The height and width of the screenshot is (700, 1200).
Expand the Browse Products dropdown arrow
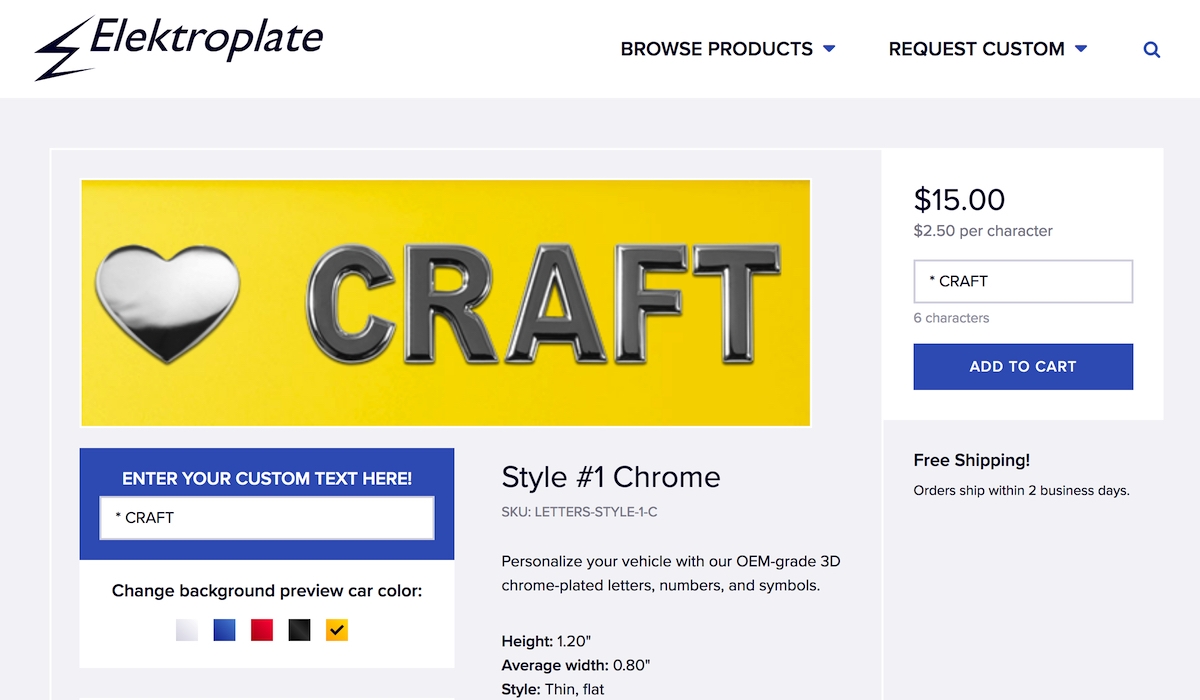tap(829, 49)
